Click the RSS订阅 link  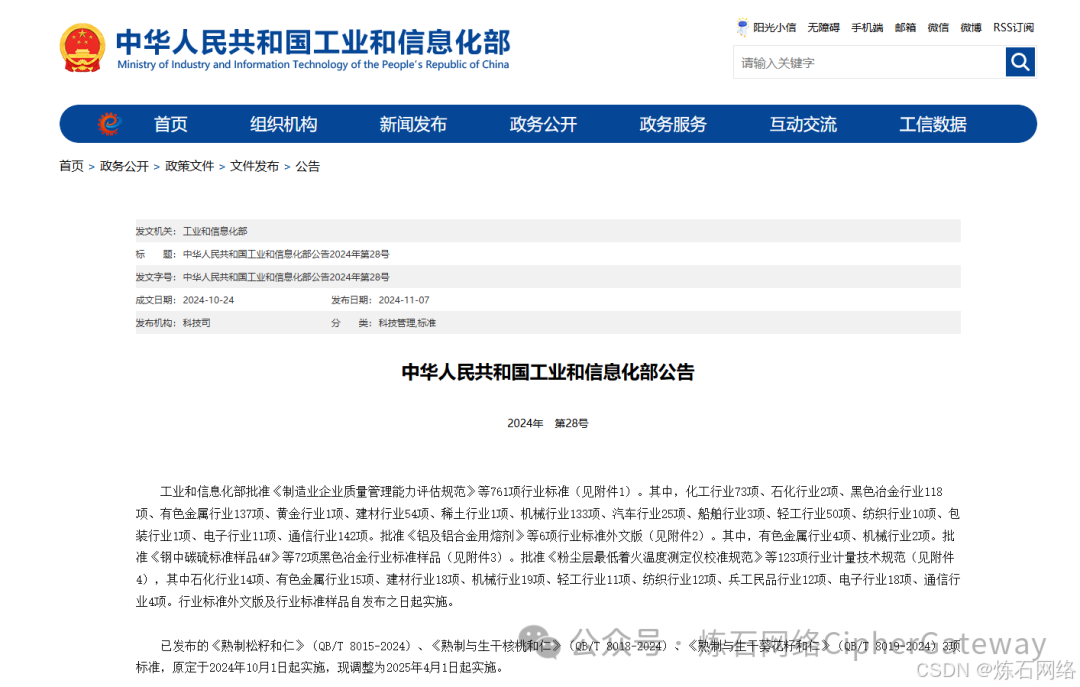click(x=1014, y=28)
